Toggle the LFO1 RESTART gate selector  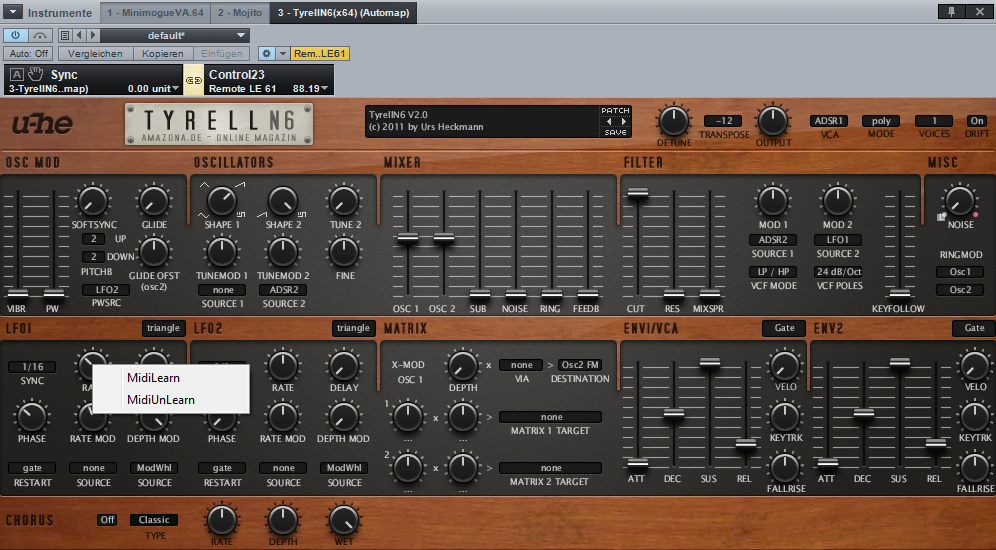pyautogui.click(x=32, y=468)
